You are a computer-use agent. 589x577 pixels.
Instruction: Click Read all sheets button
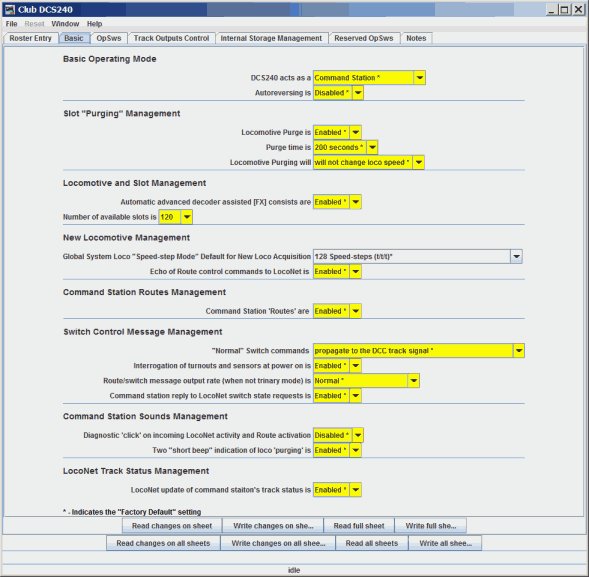coord(372,543)
